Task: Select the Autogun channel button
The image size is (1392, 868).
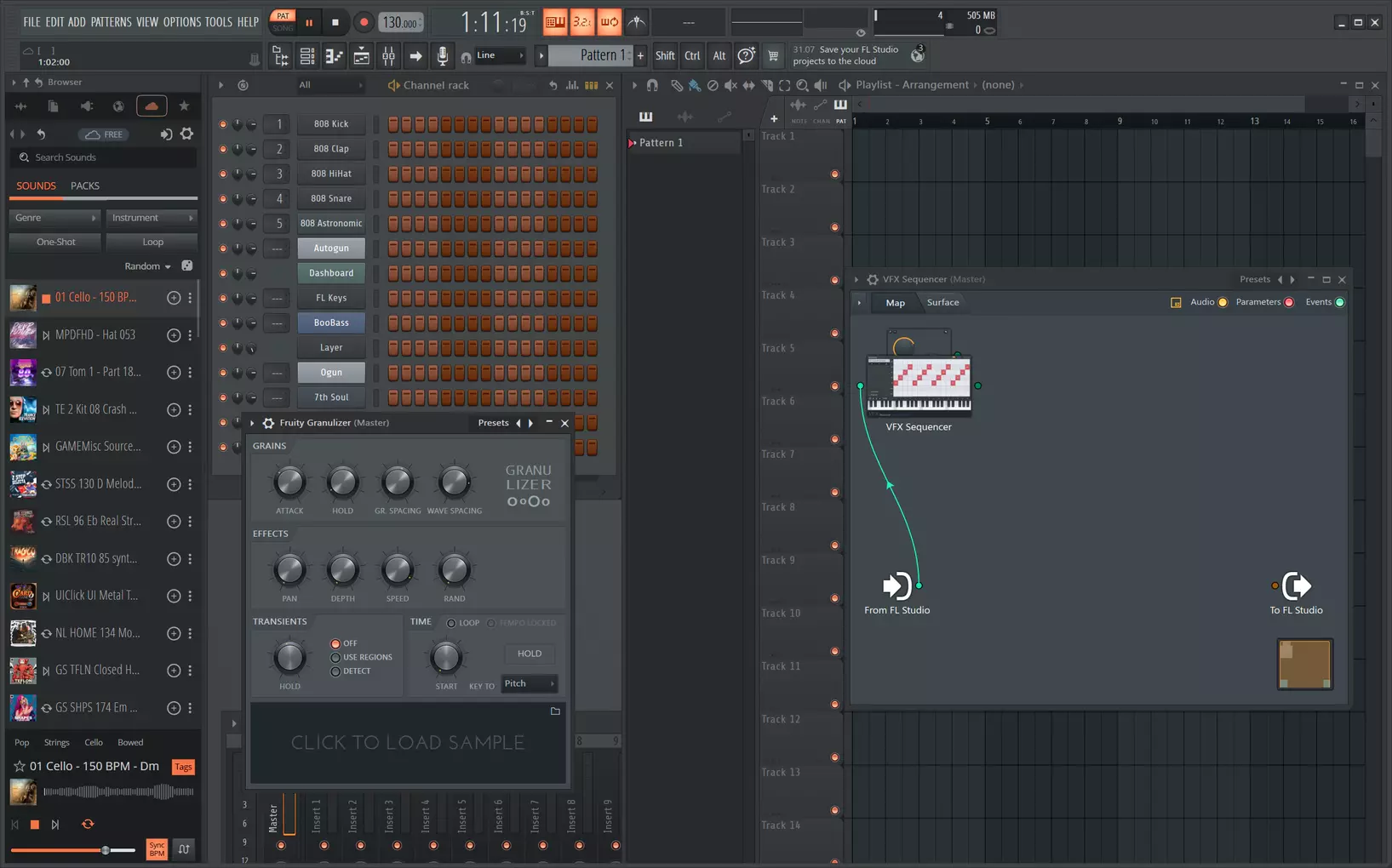Action: (x=331, y=248)
